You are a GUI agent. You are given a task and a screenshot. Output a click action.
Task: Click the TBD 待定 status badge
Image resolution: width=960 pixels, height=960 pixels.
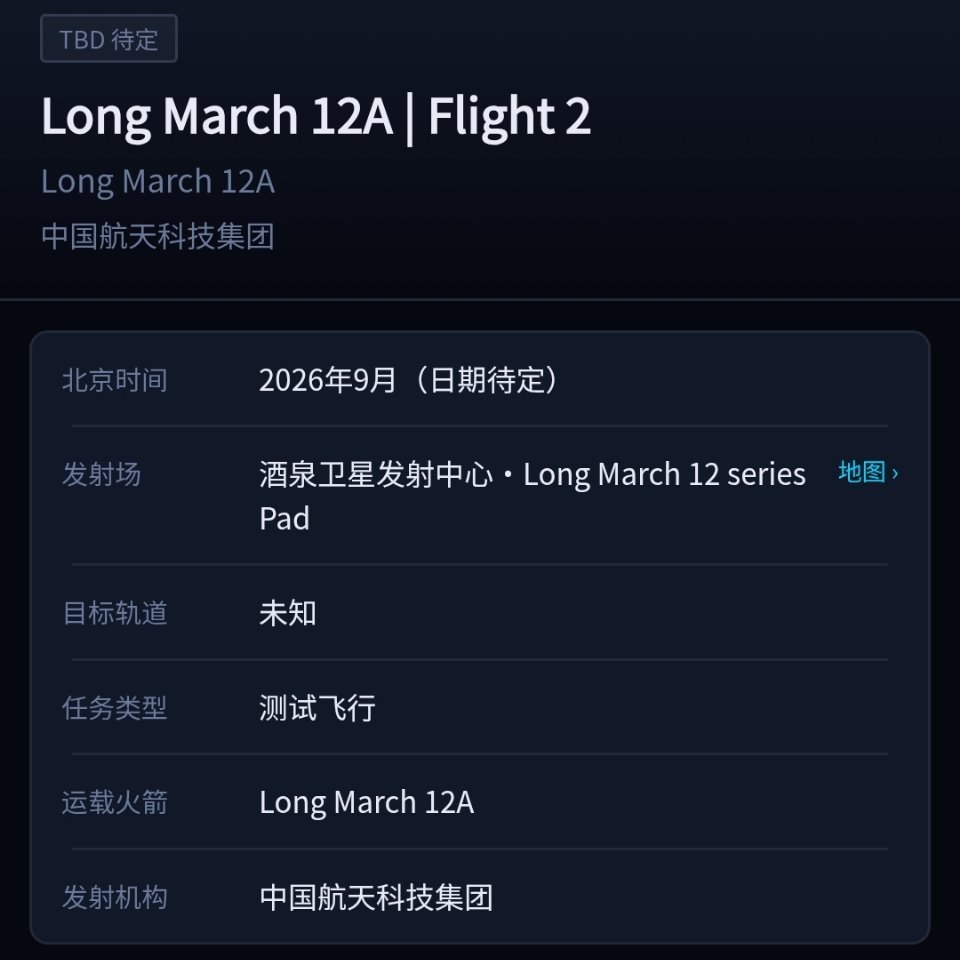tap(109, 39)
